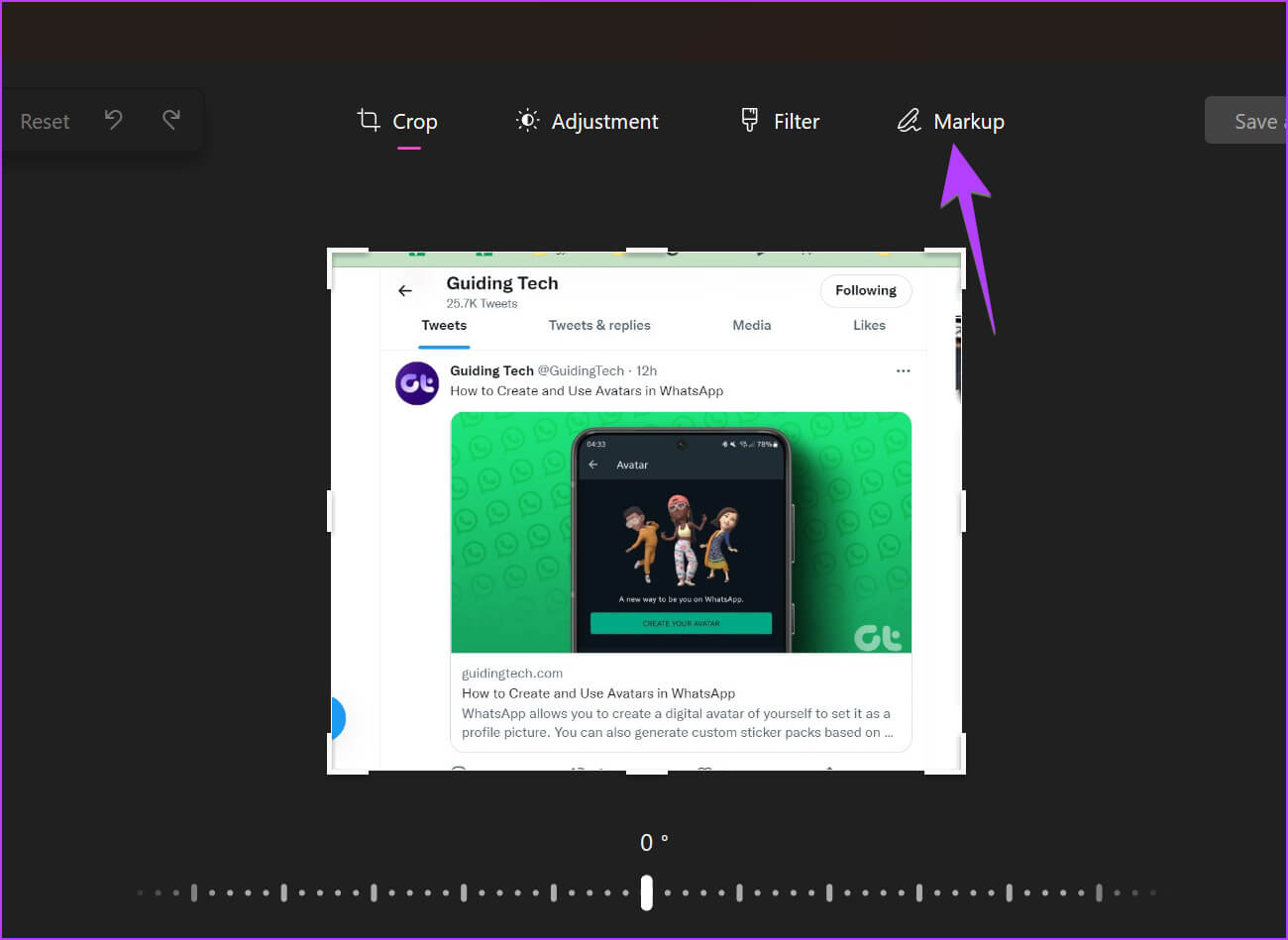Click the Guiding Tech avatar logo
Image resolution: width=1288 pixels, height=940 pixels.
[x=417, y=383]
